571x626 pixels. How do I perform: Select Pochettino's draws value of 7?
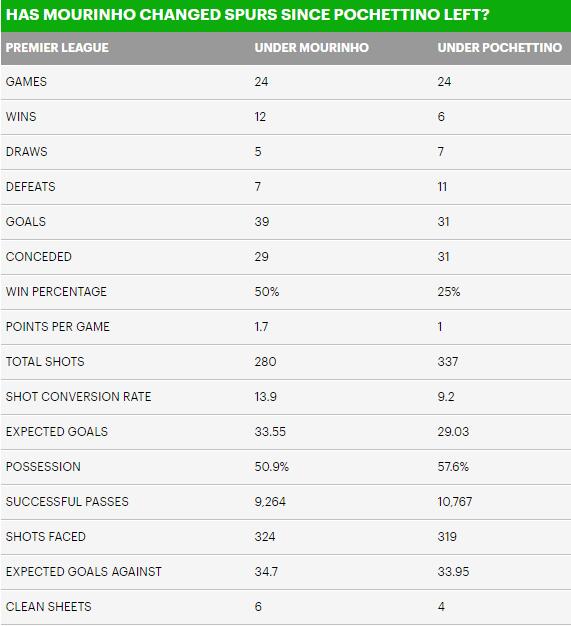[x=440, y=152]
